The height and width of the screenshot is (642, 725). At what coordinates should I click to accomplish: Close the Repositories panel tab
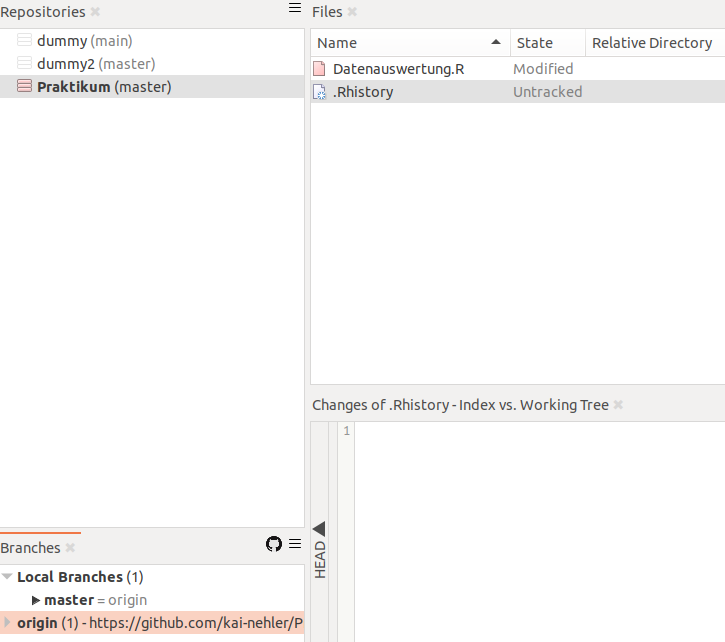[95, 12]
